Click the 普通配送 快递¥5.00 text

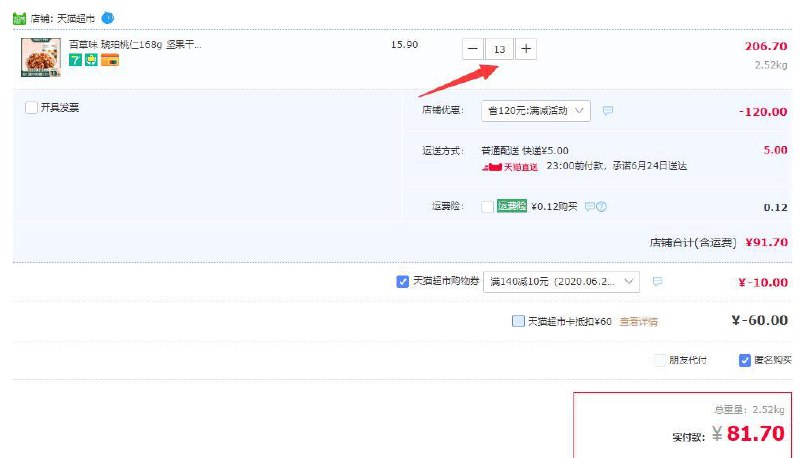524,150
